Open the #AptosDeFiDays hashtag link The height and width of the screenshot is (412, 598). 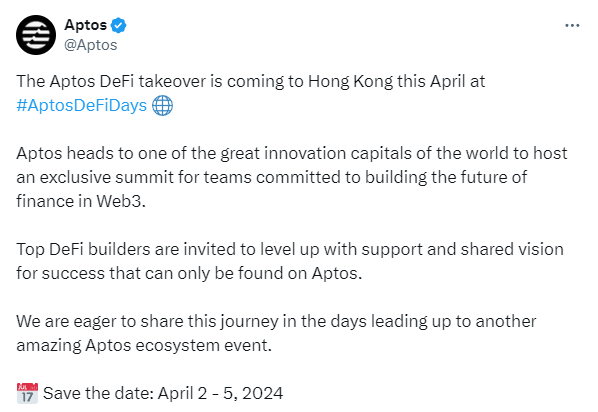82,105
